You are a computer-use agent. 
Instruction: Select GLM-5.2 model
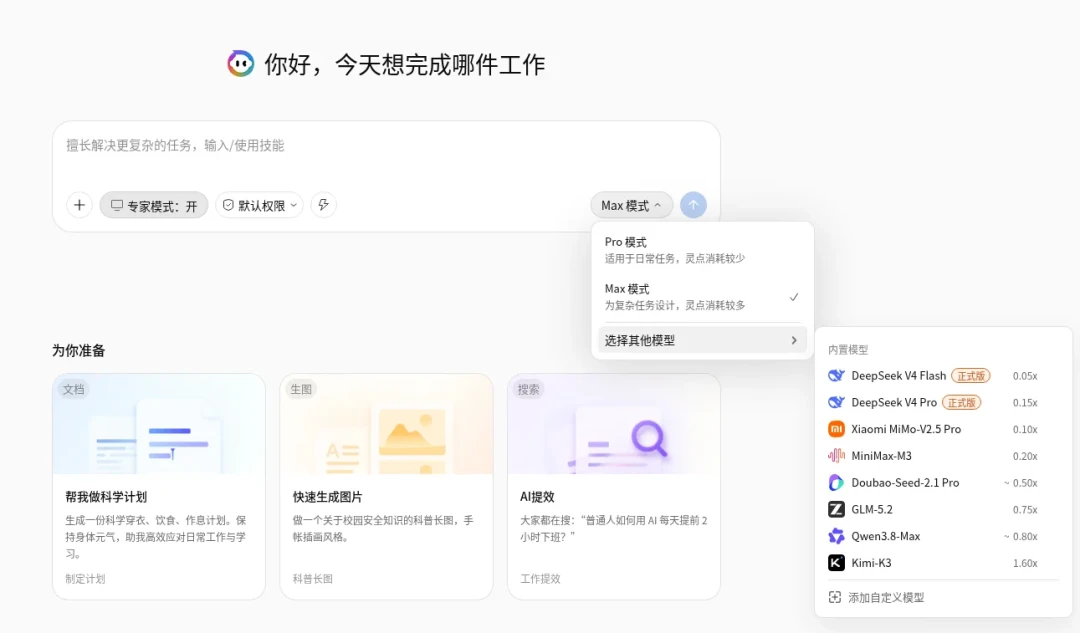click(x=942, y=510)
